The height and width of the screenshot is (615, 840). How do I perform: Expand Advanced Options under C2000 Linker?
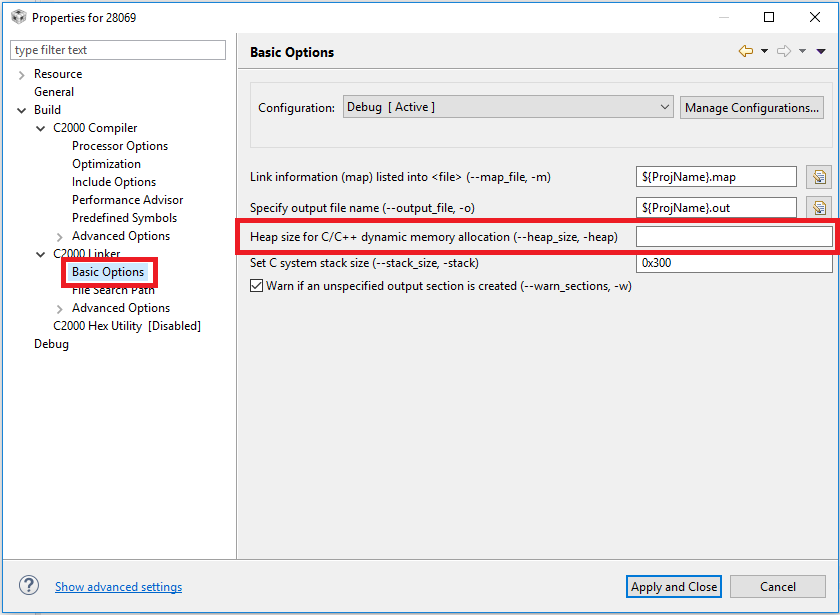[x=58, y=307]
